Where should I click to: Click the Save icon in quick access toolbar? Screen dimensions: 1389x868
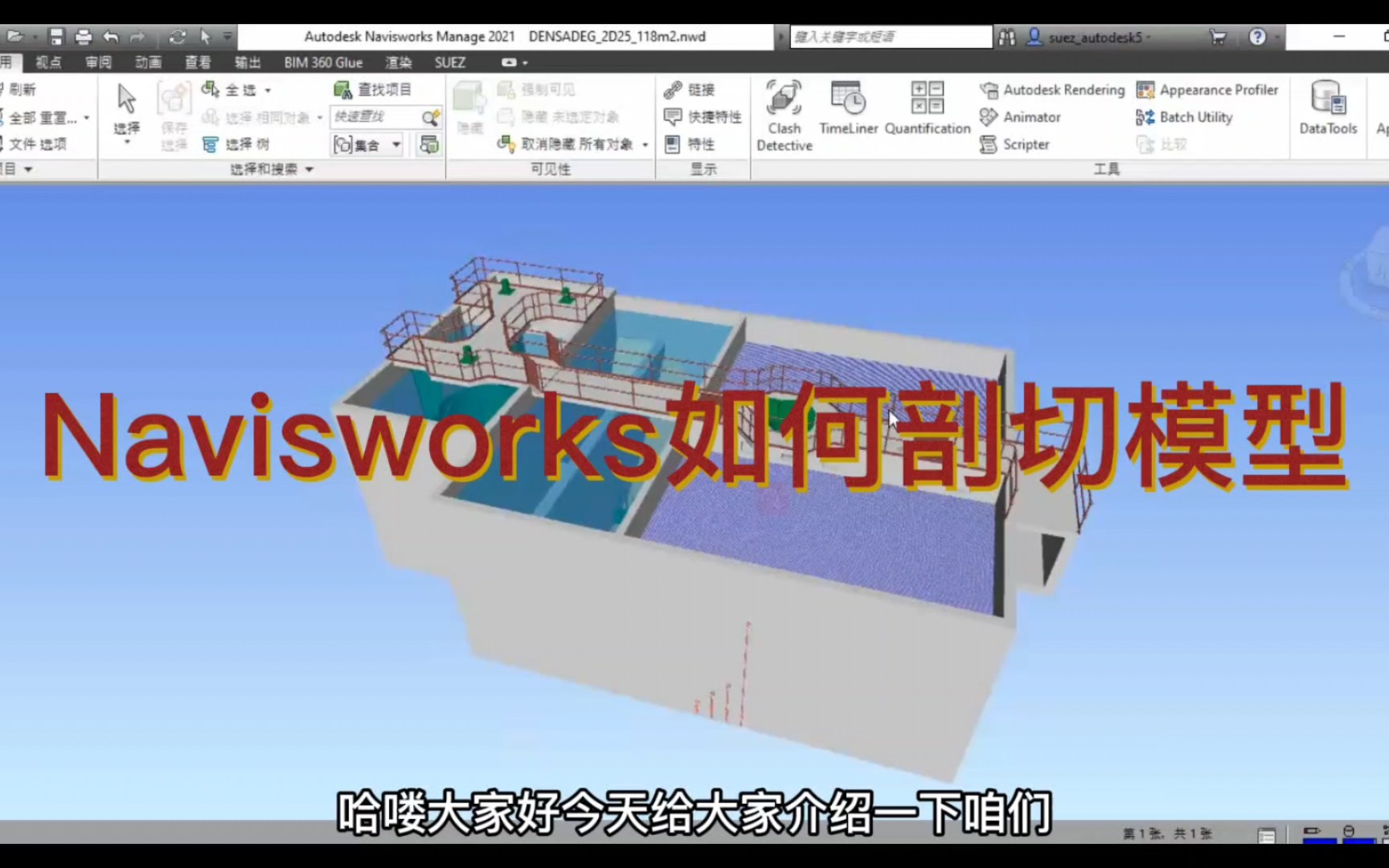(55, 36)
